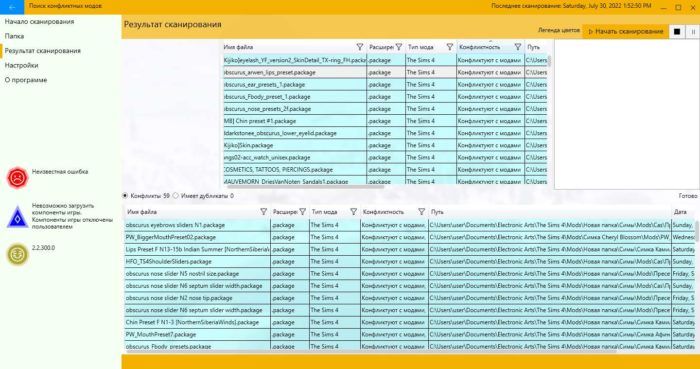This screenshot has height=369, width=700.
Task: Filter lower table by Тип мода
Action: tap(354, 212)
